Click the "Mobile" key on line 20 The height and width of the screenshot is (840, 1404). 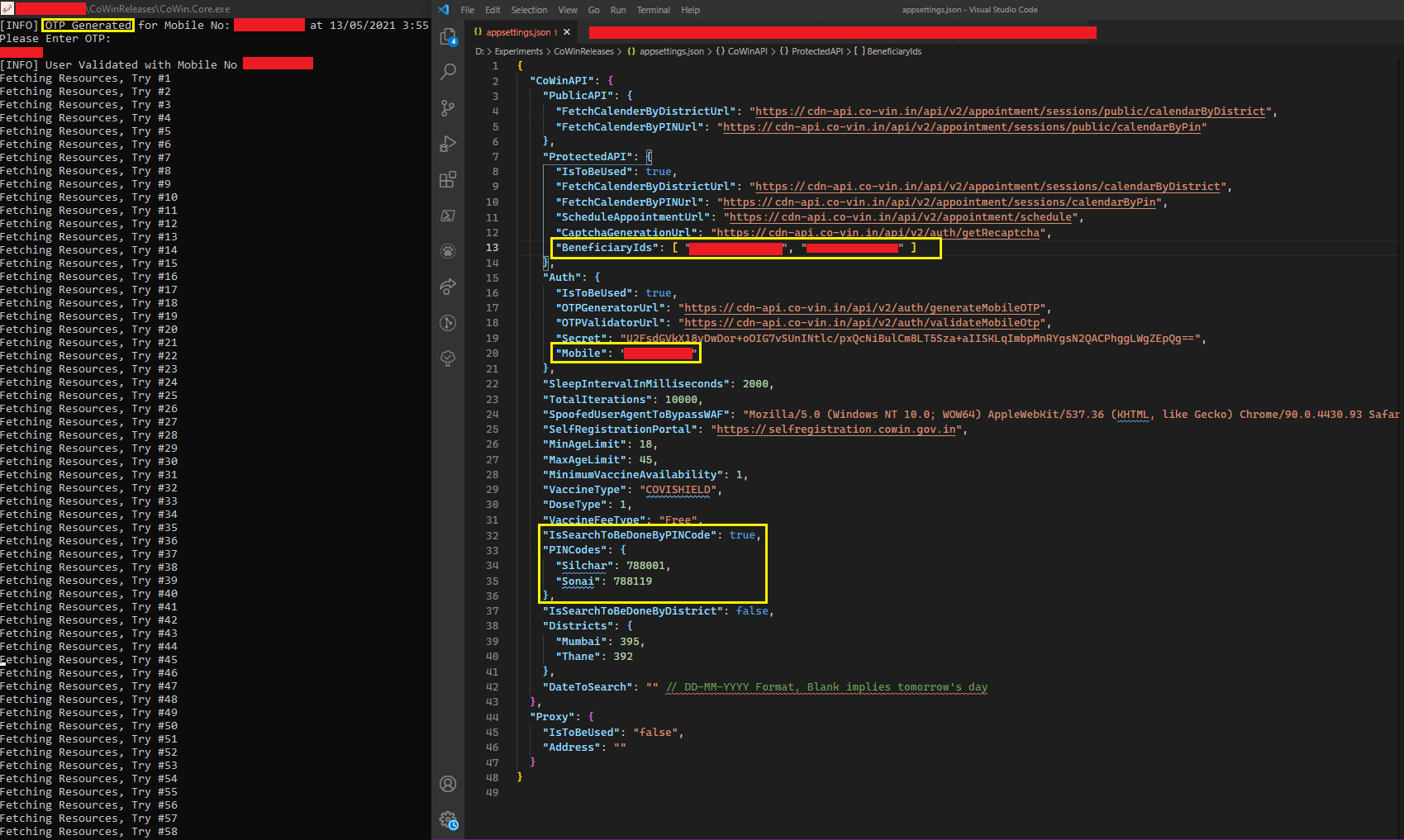coord(581,354)
